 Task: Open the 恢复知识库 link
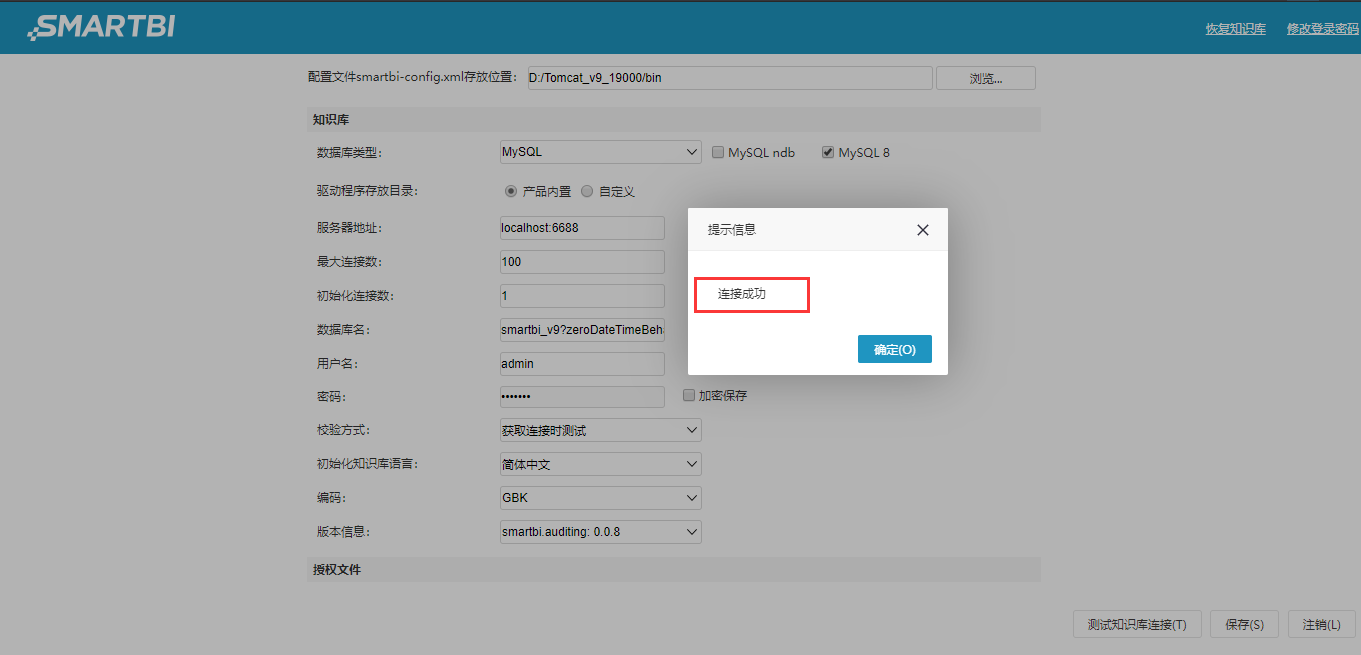tap(1236, 29)
